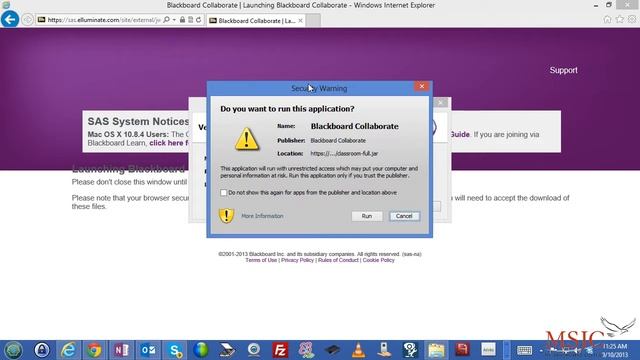640x360 pixels.
Task: Launch Google Chrome from the taskbar
Action: (x=94, y=350)
